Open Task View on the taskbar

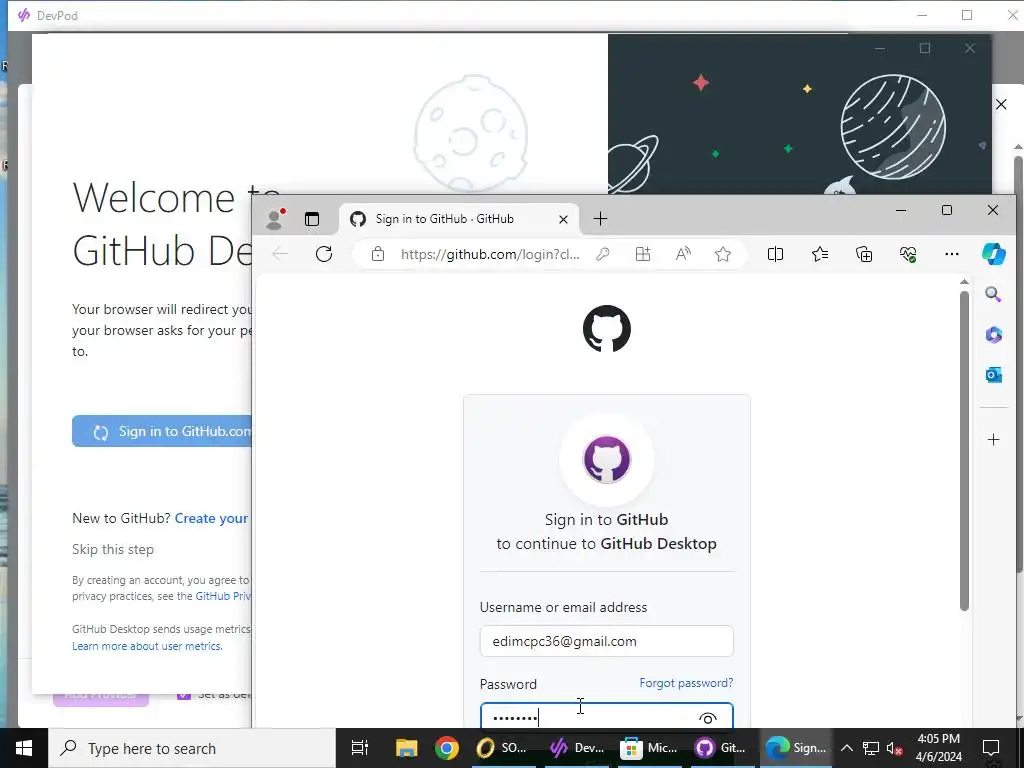[x=359, y=748]
